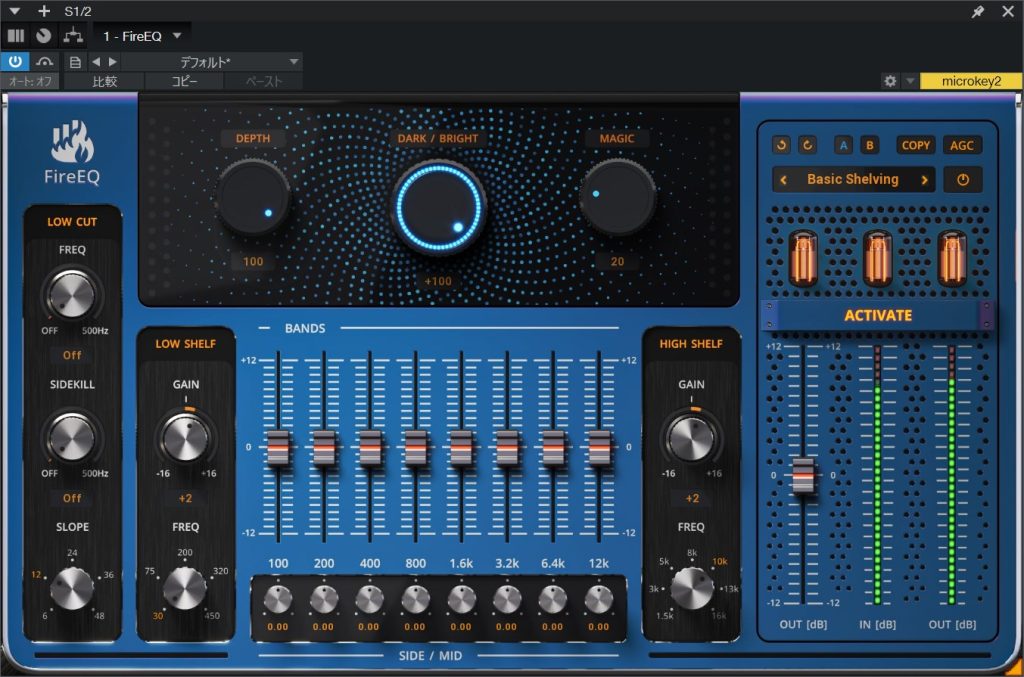Click the routing/sidechain icon in the top toolbar

click(x=72, y=36)
